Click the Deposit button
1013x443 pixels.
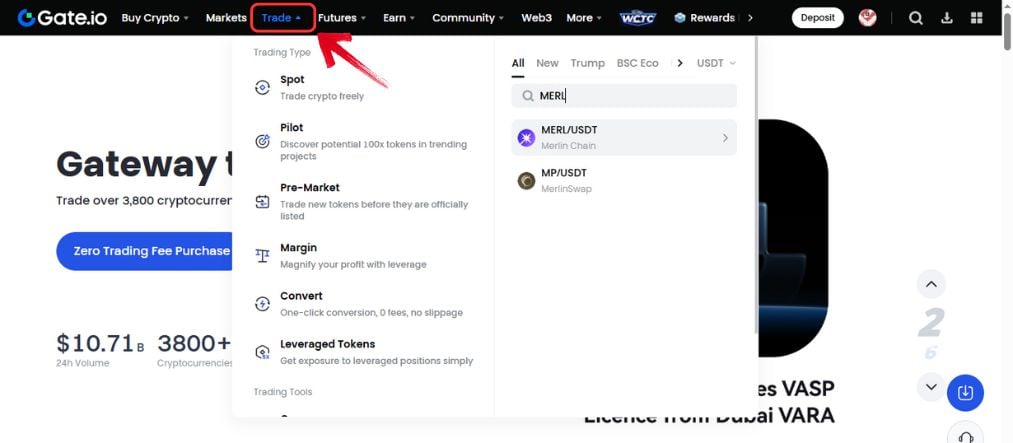[817, 18]
